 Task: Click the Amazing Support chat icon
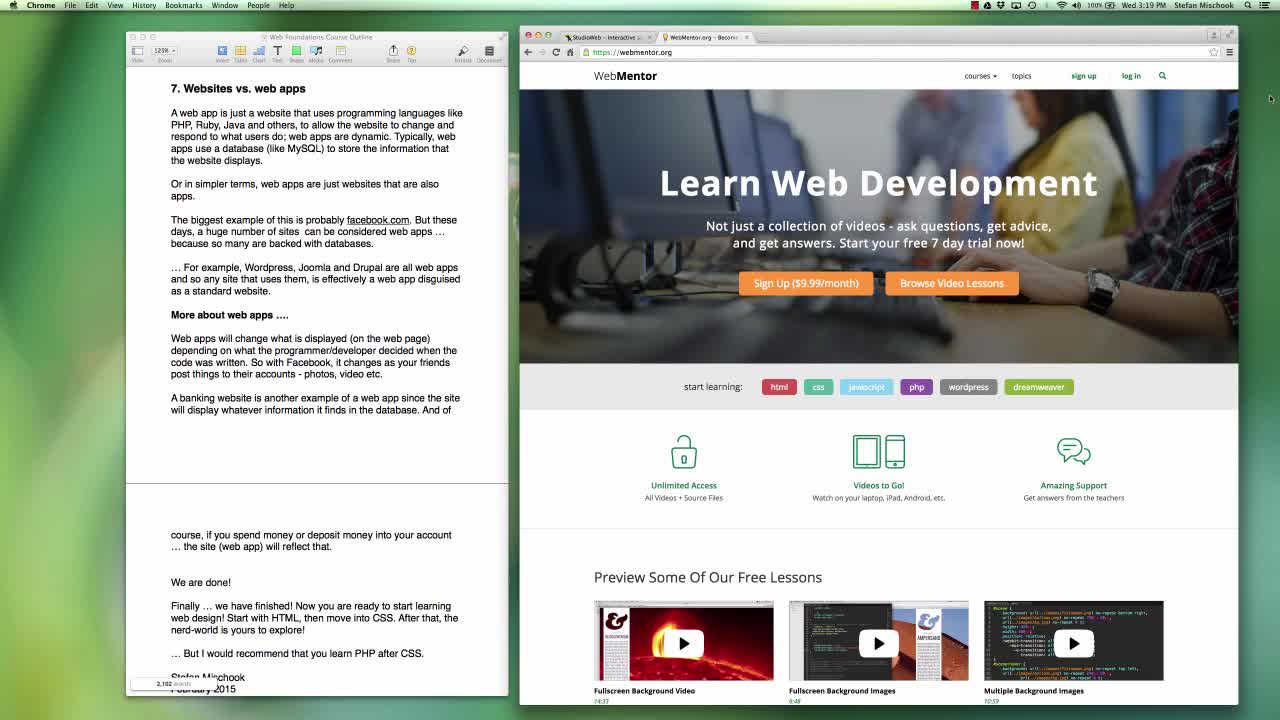pyautogui.click(x=1073, y=451)
